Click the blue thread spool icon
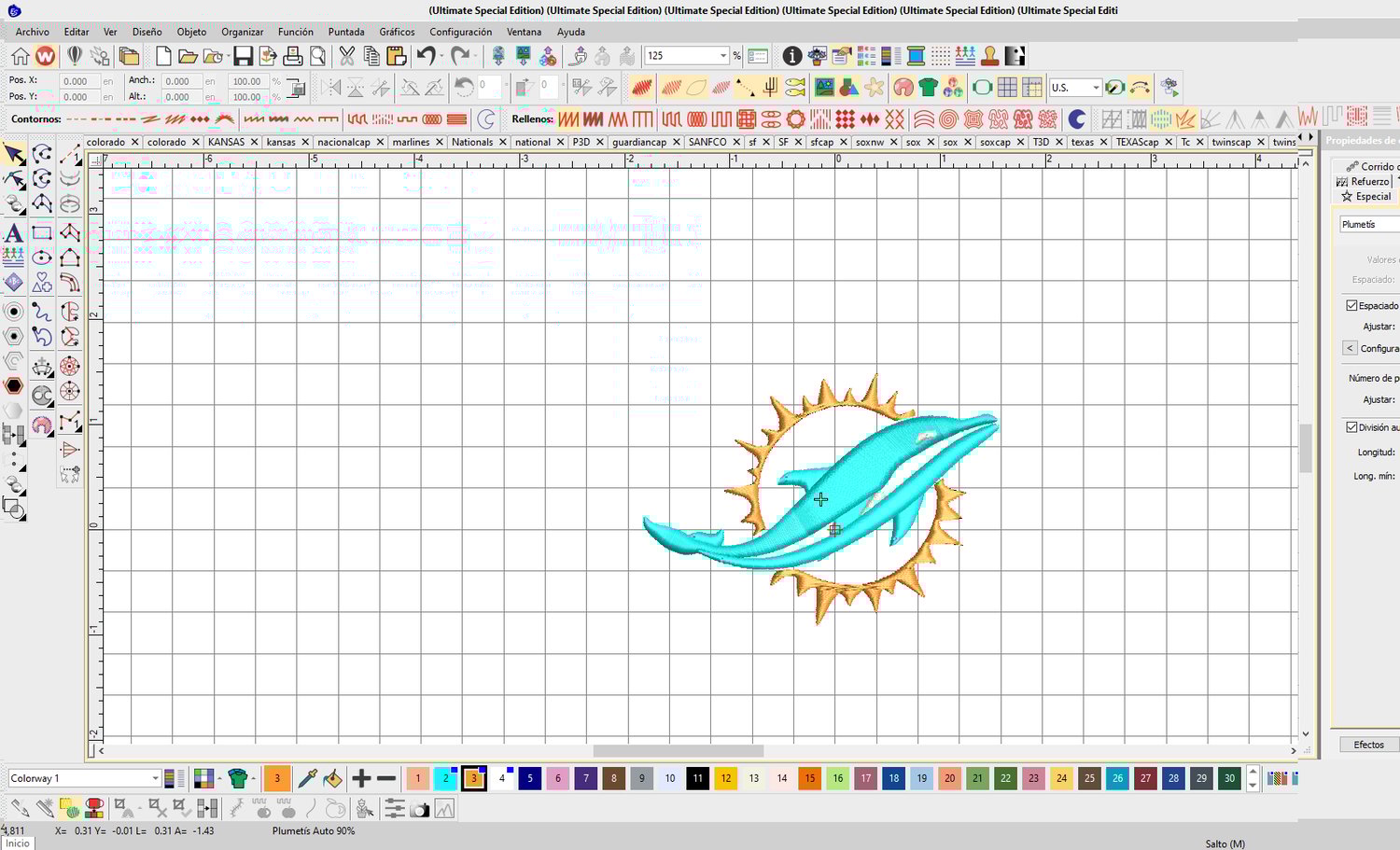 coord(916,57)
